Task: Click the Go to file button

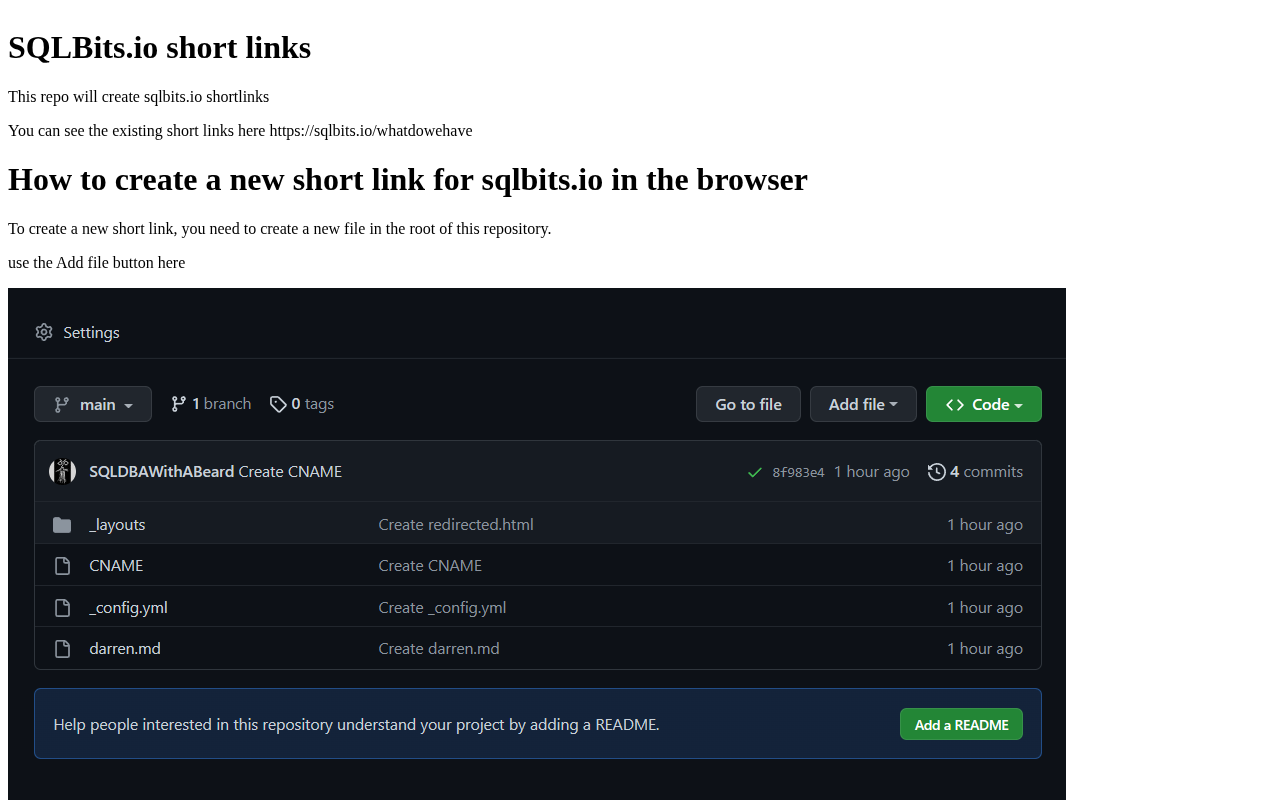Action: pyautogui.click(x=748, y=404)
